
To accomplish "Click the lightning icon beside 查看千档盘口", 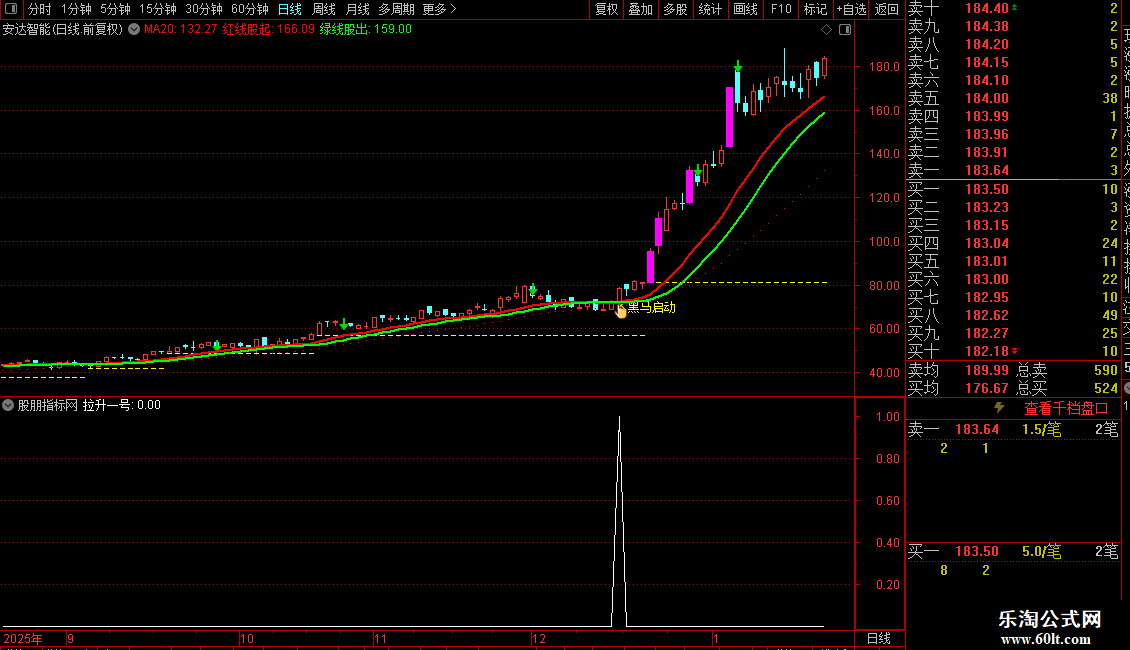I will (999, 408).
